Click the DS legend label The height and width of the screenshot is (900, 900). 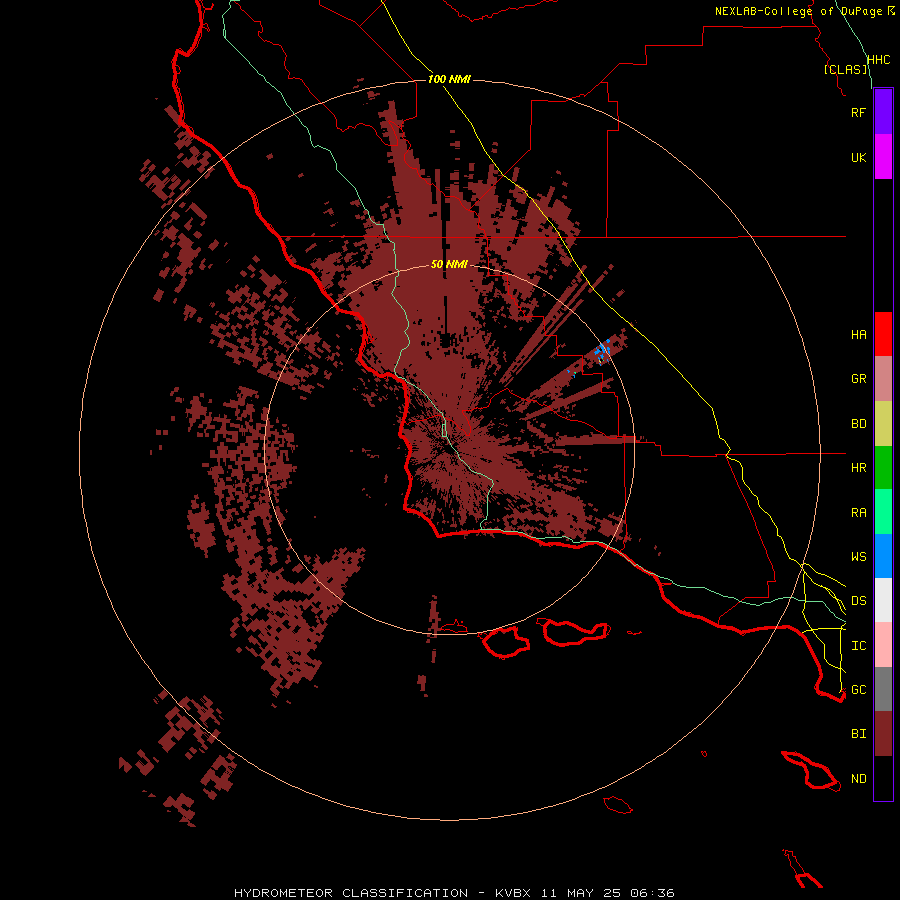pos(858,601)
